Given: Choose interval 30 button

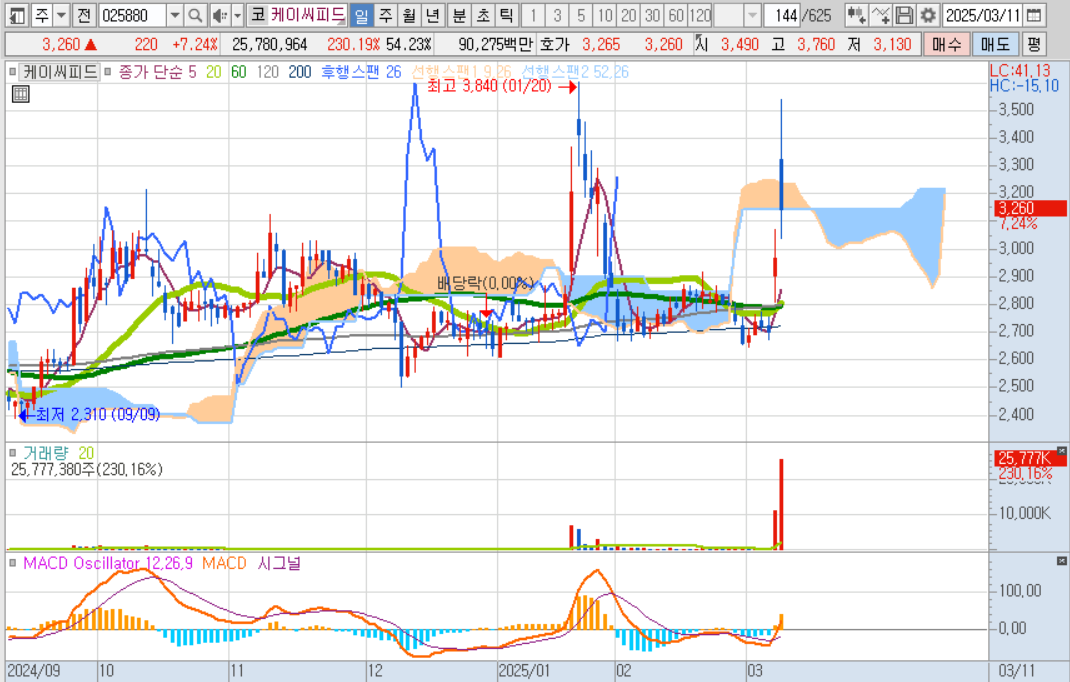Looking at the screenshot, I should (x=652, y=14).
